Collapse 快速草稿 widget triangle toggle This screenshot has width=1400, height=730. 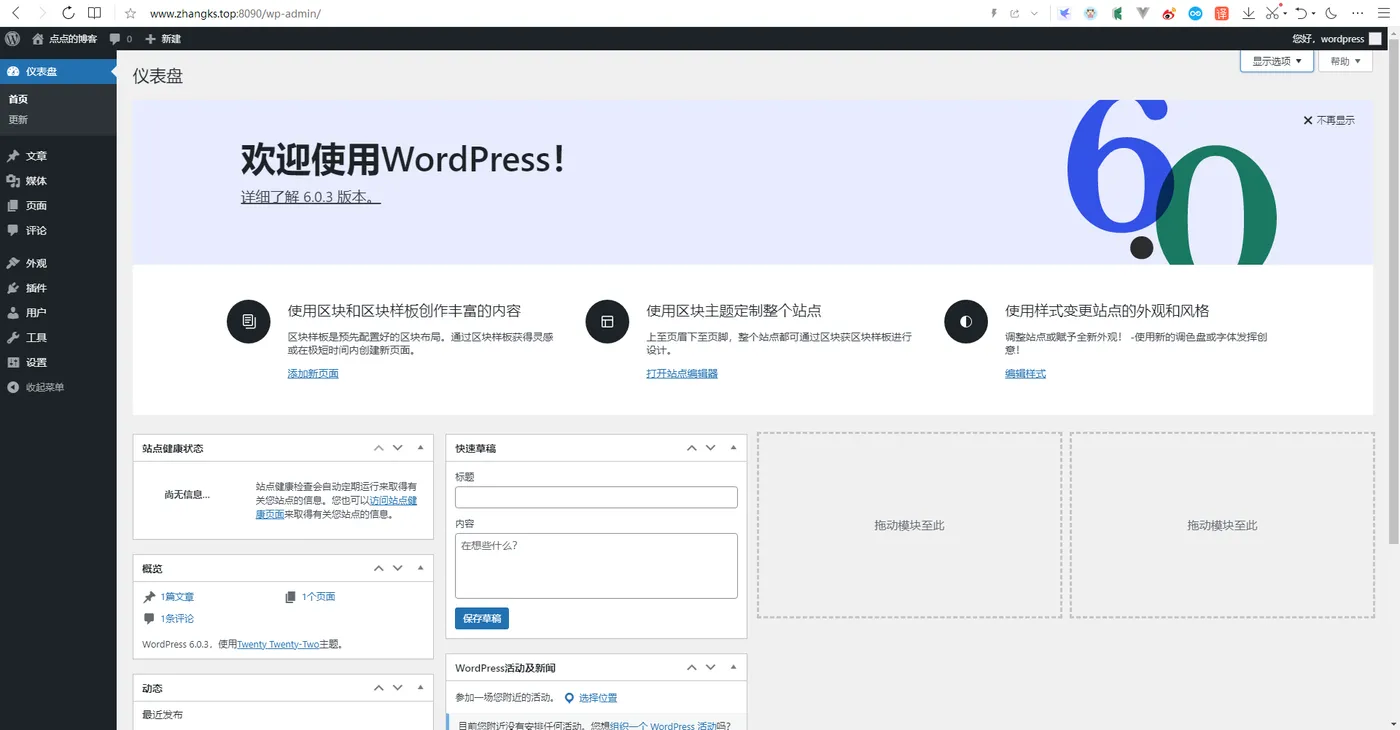coord(733,448)
